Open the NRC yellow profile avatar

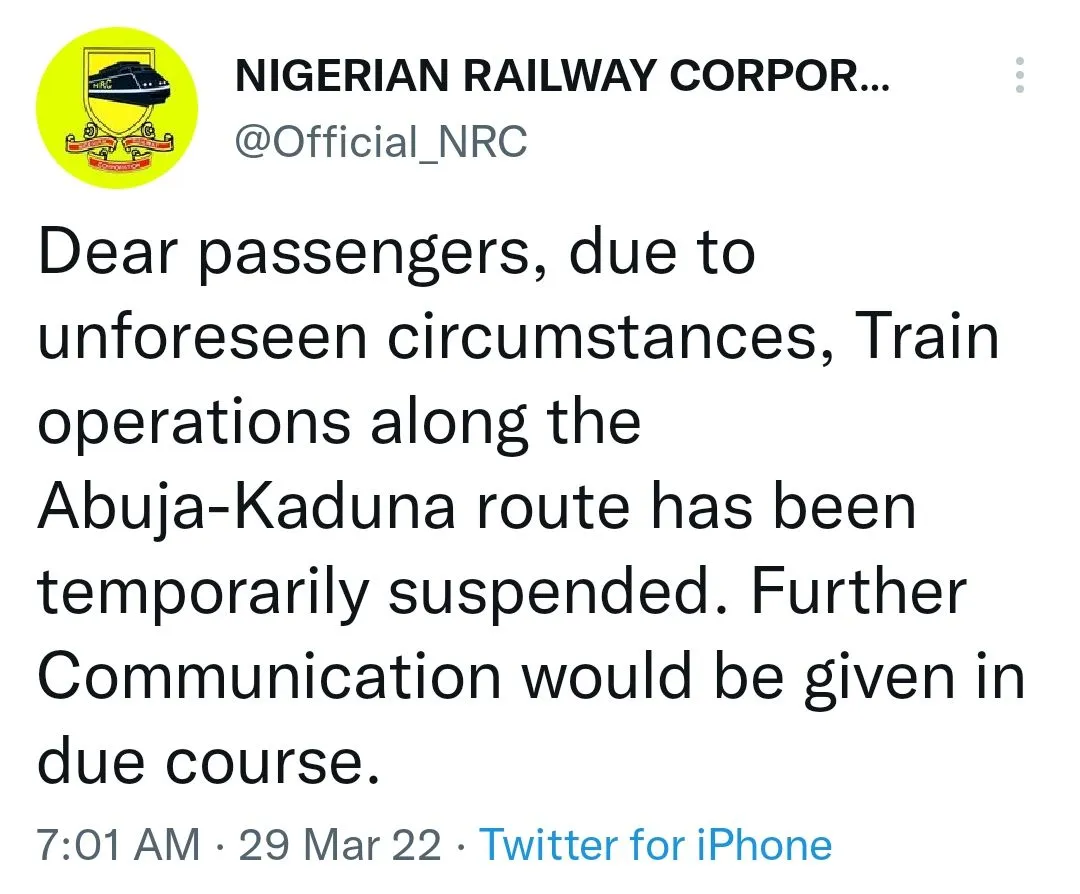tap(117, 107)
